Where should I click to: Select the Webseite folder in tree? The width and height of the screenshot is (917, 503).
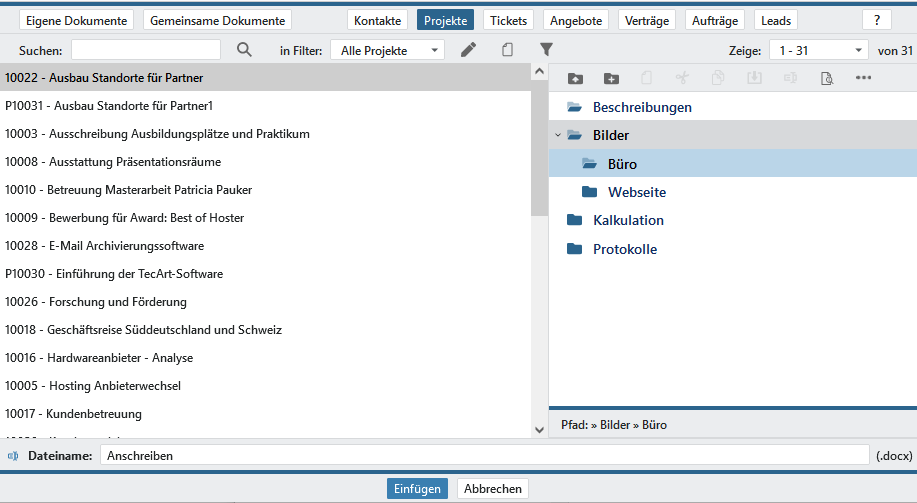pos(636,192)
